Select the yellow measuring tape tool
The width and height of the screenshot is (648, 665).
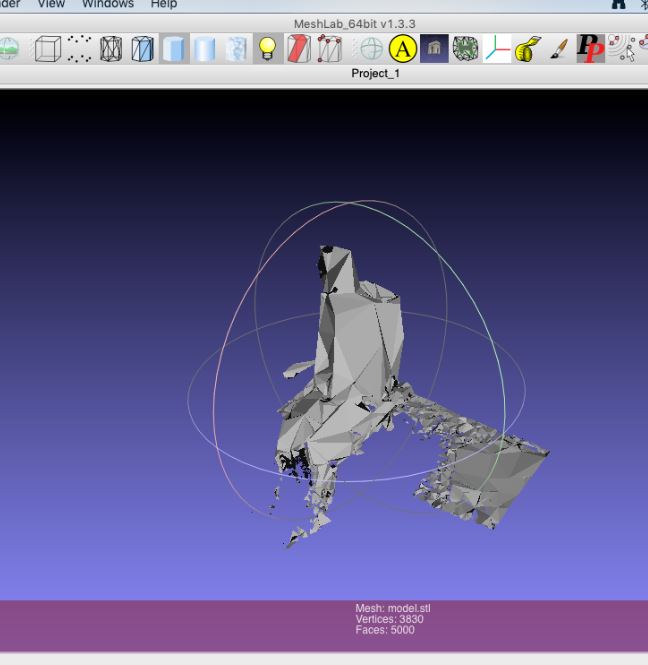528,49
